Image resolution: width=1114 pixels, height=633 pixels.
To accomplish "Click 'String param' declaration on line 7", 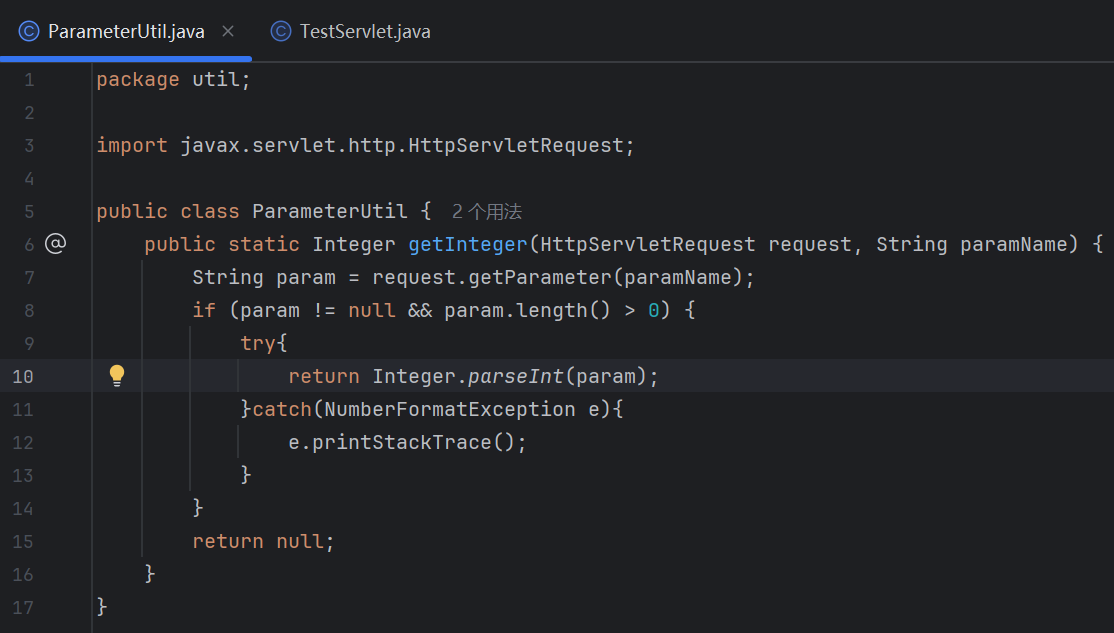I will (x=264, y=278).
